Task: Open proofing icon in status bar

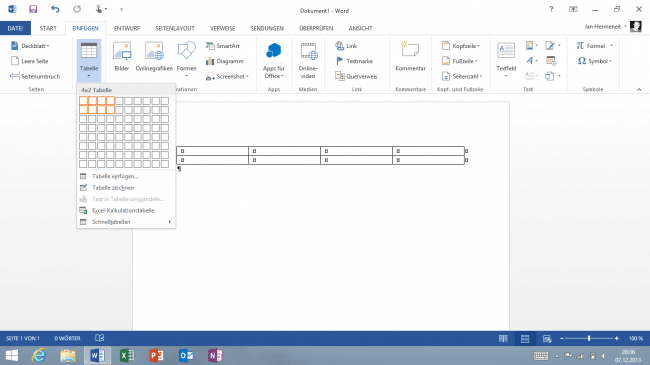Action: 99,338
